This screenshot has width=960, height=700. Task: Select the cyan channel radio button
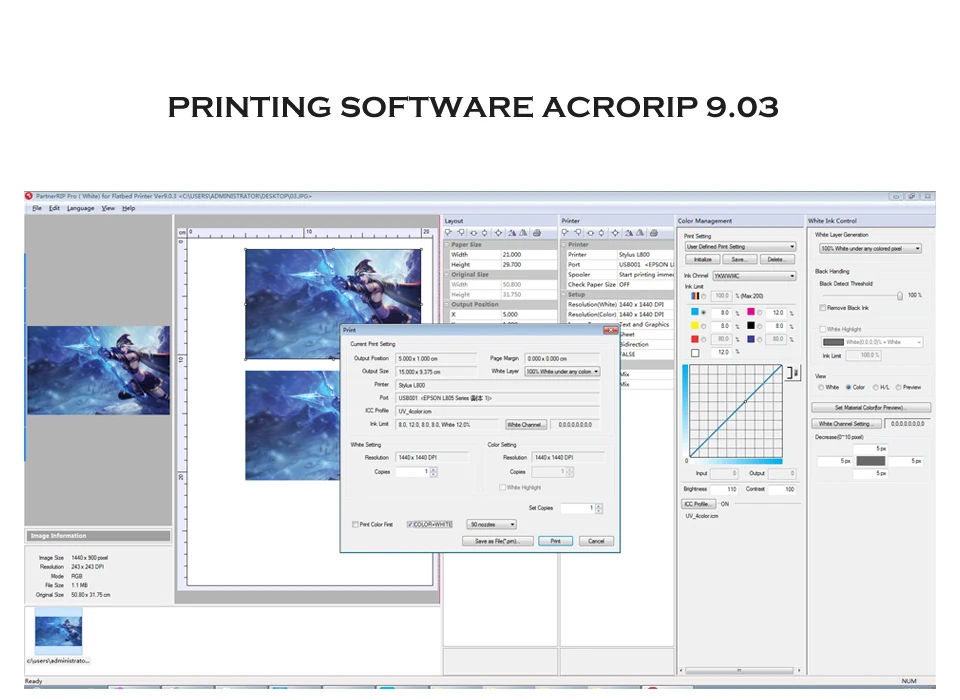703,313
